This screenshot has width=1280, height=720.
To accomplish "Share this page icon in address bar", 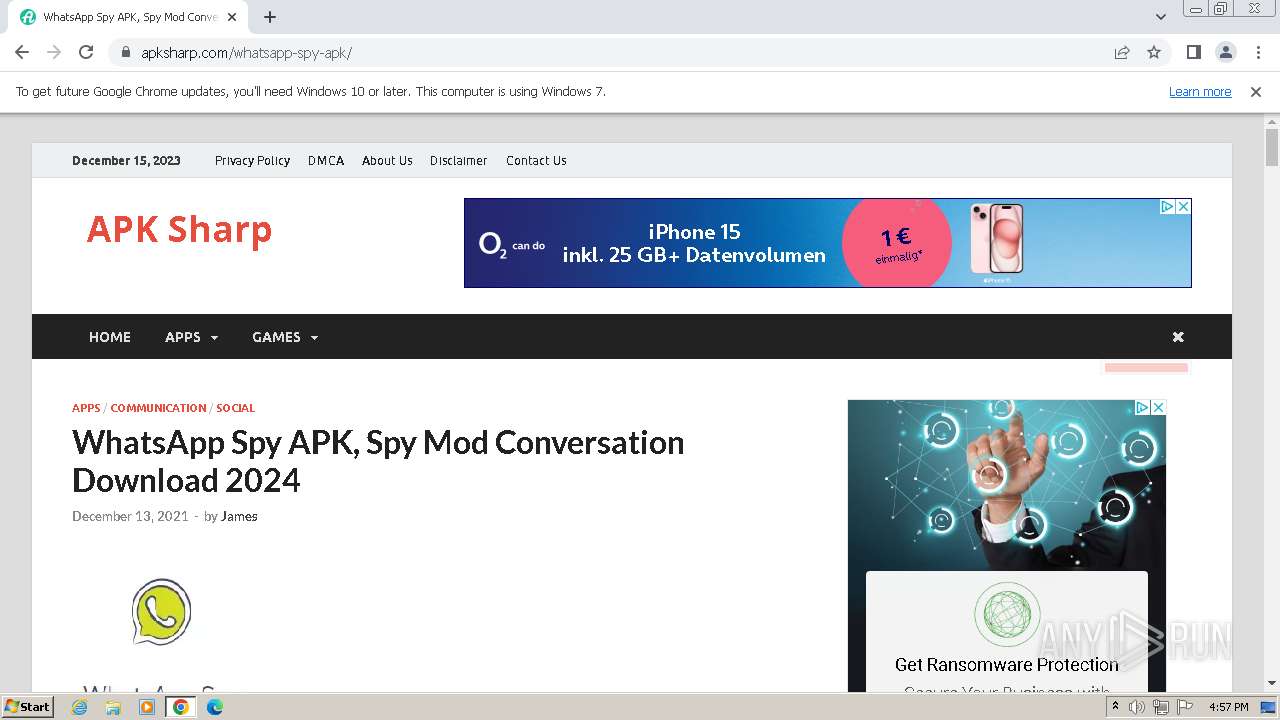I will coord(1122,53).
